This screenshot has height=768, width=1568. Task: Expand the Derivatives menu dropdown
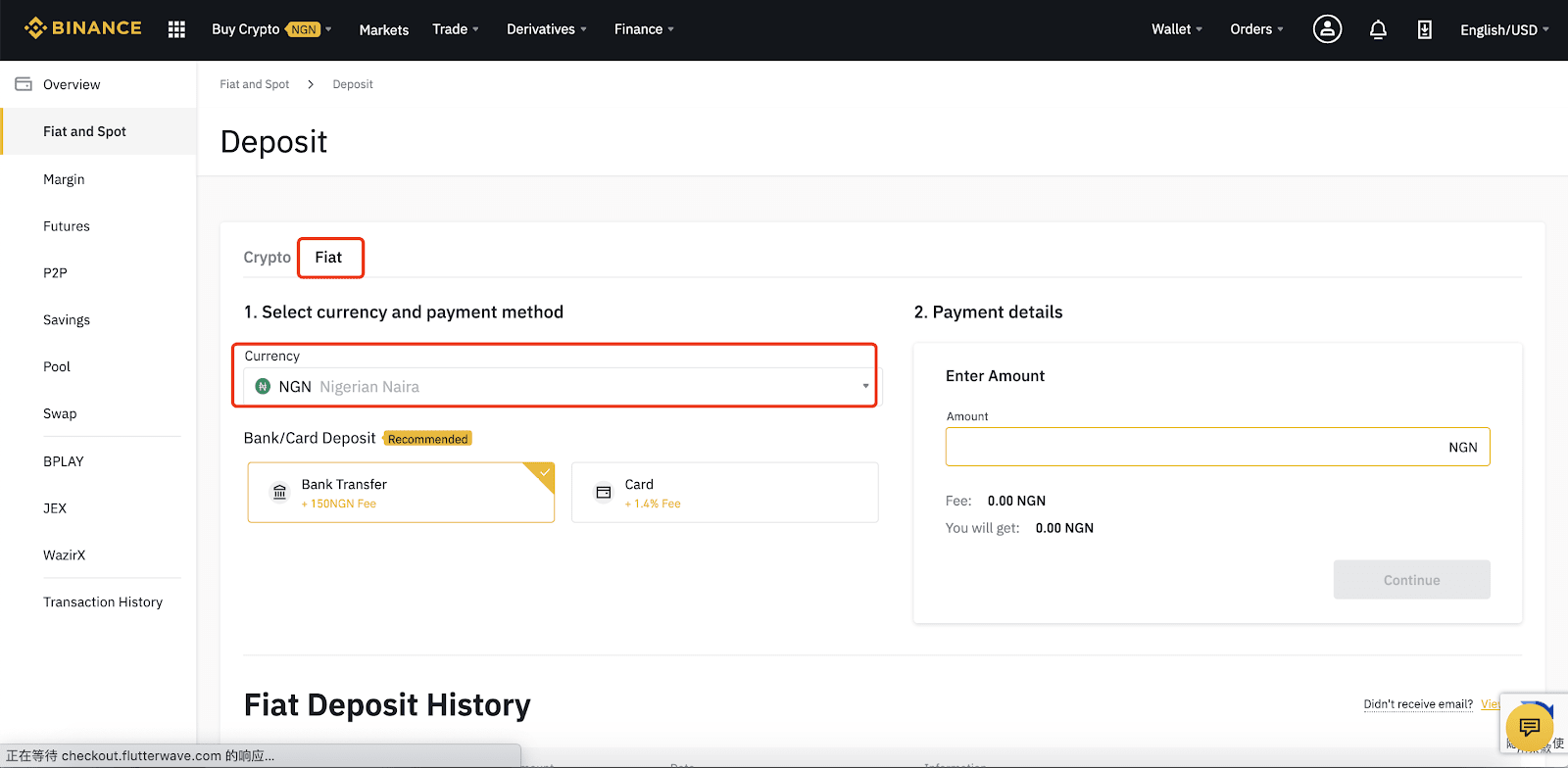tap(547, 29)
